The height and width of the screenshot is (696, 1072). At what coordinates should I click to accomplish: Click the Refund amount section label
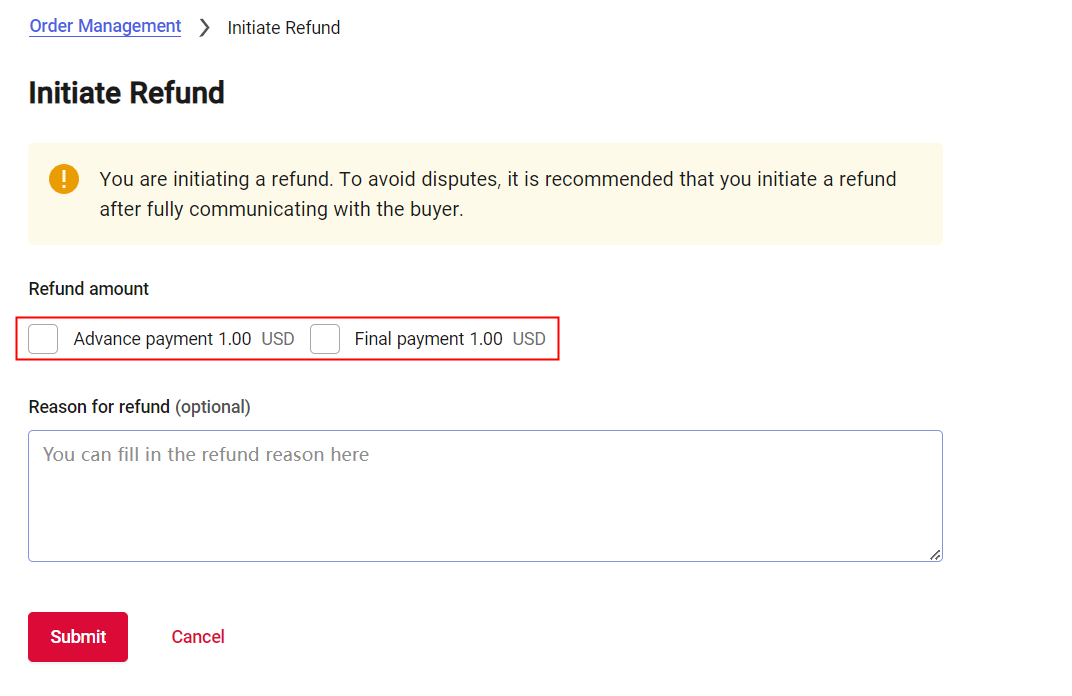coord(88,289)
